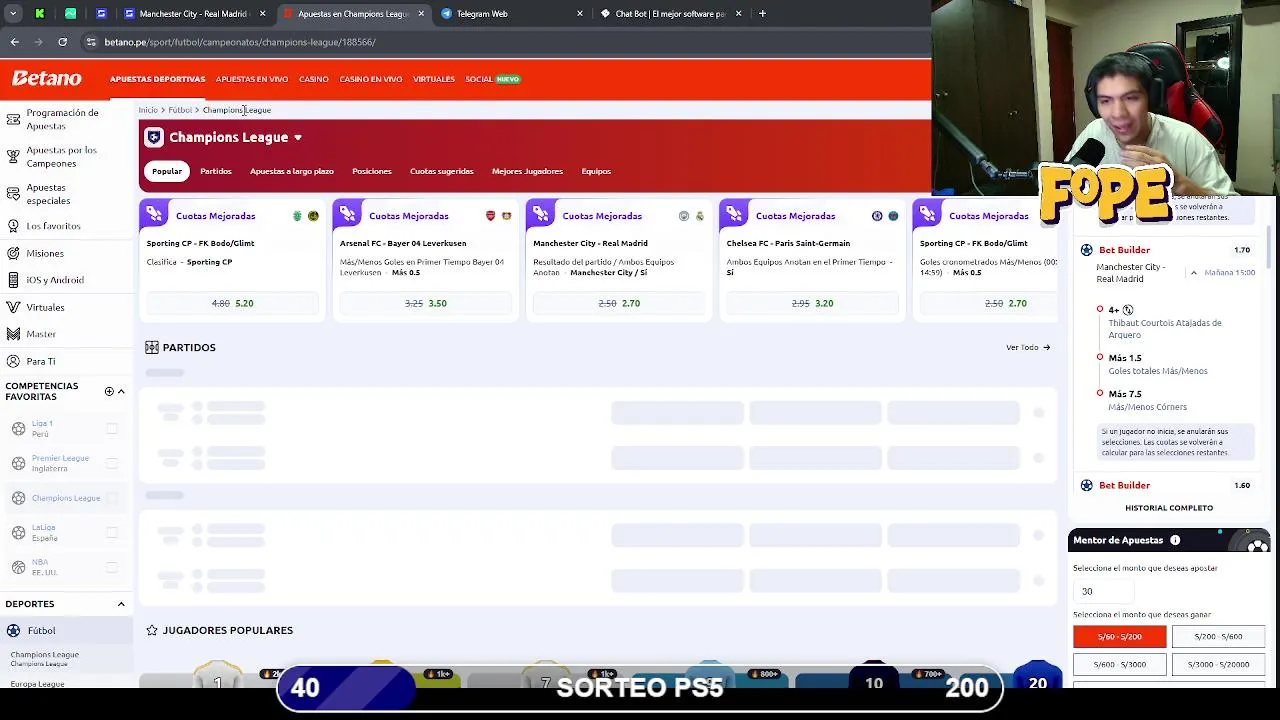Open the Virtuales V icon
Viewport: 1280px width, 720px height.
point(13,307)
